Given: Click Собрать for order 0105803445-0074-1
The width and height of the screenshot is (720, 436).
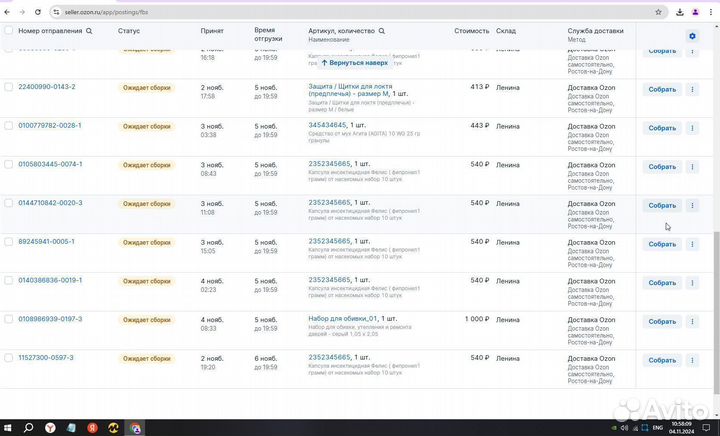Looking at the screenshot, I should click(662, 167).
